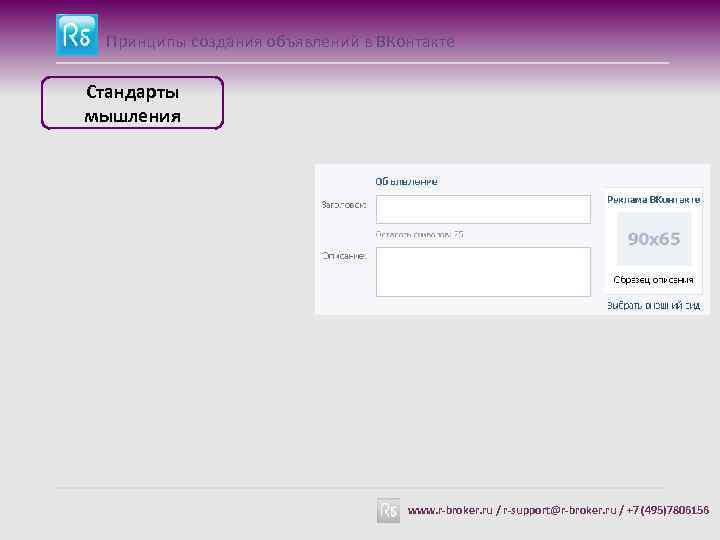Open the Реклама ВКонтакте preview title link
This screenshot has height=540, width=720.
click(x=653, y=200)
